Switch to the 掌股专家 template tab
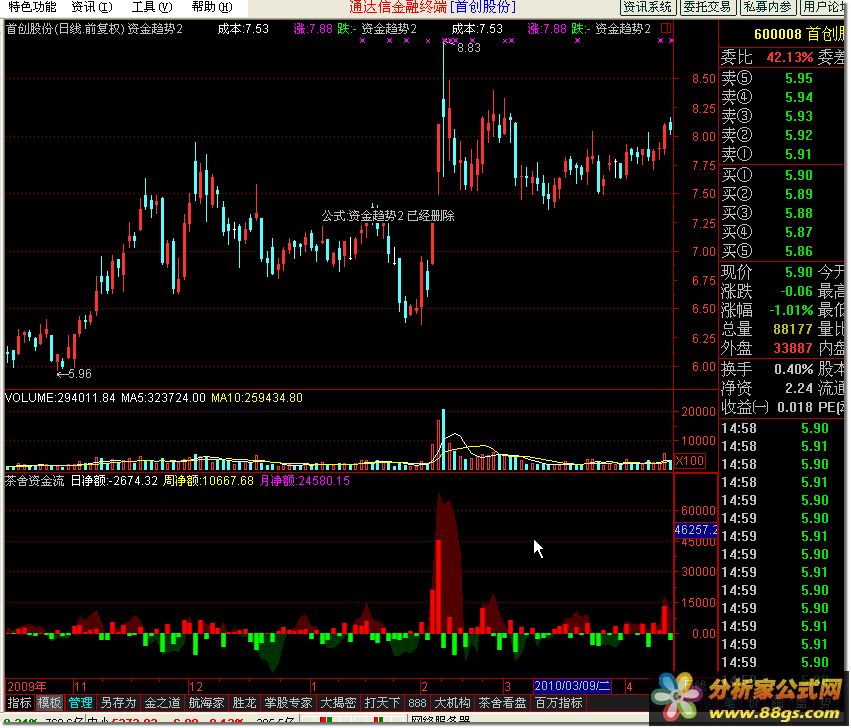851x728 pixels. [x=288, y=702]
